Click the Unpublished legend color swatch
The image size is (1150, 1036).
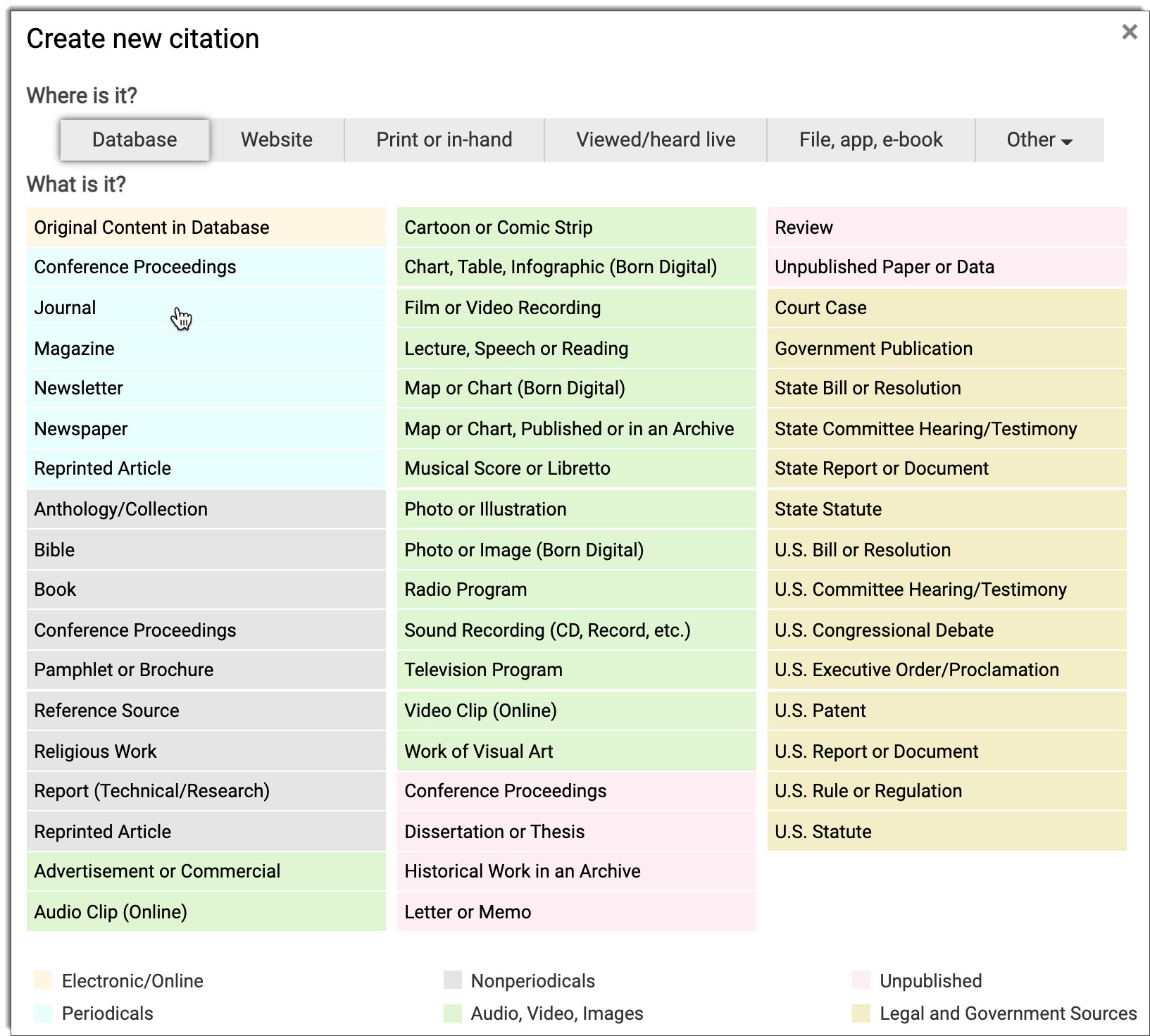click(x=861, y=980)
